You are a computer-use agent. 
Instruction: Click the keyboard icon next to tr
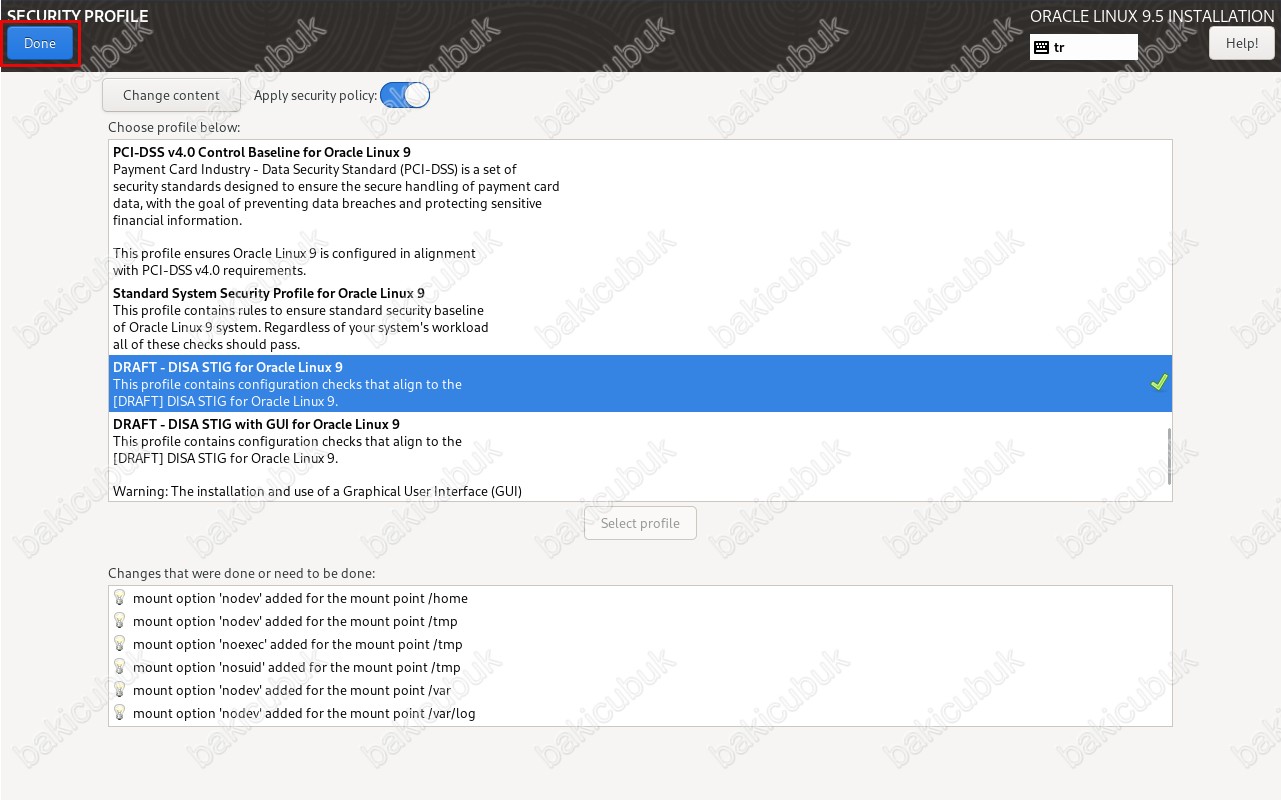pos(1041,47)
